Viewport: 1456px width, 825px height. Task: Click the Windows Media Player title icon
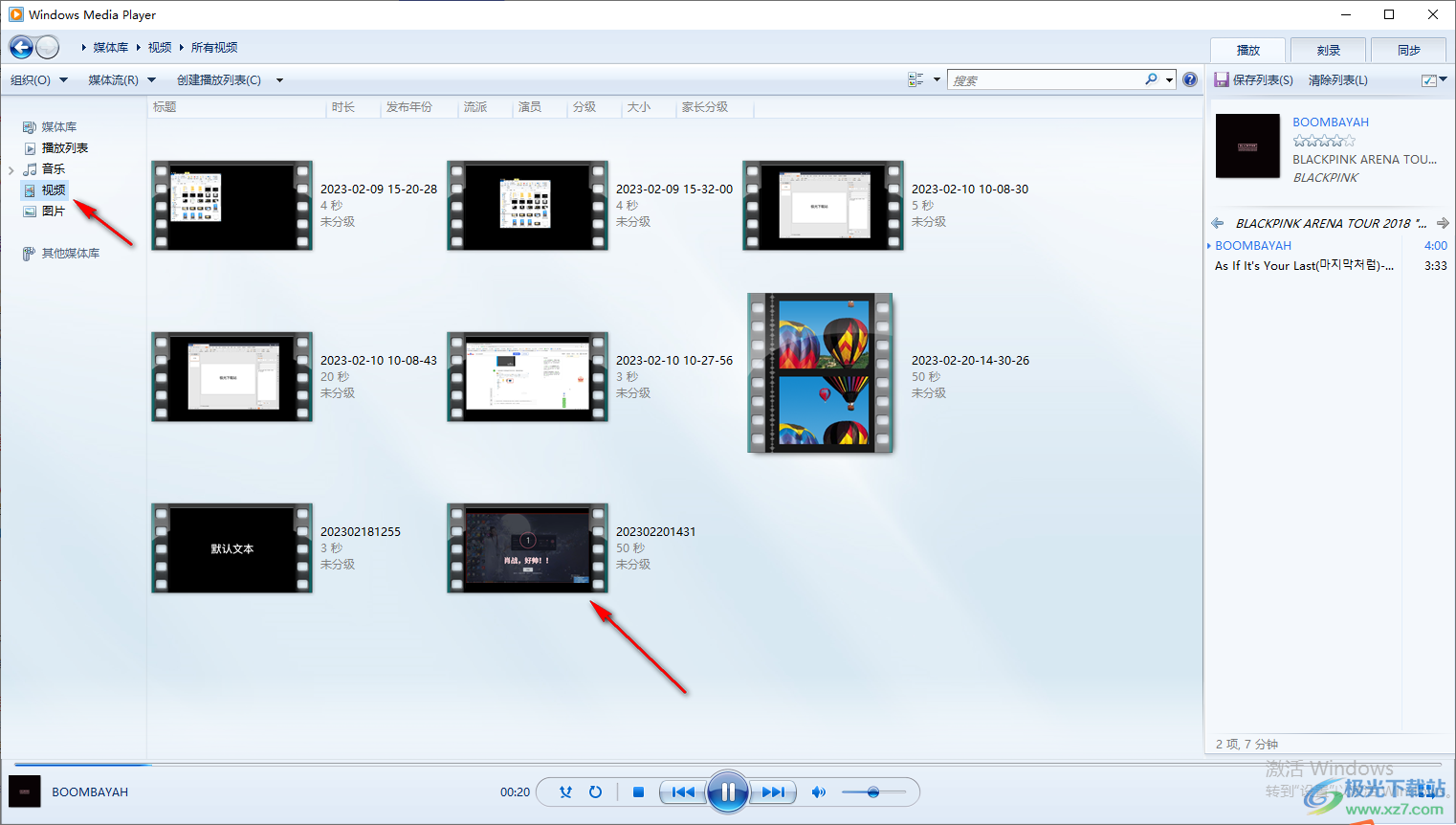tap(16, 14)
